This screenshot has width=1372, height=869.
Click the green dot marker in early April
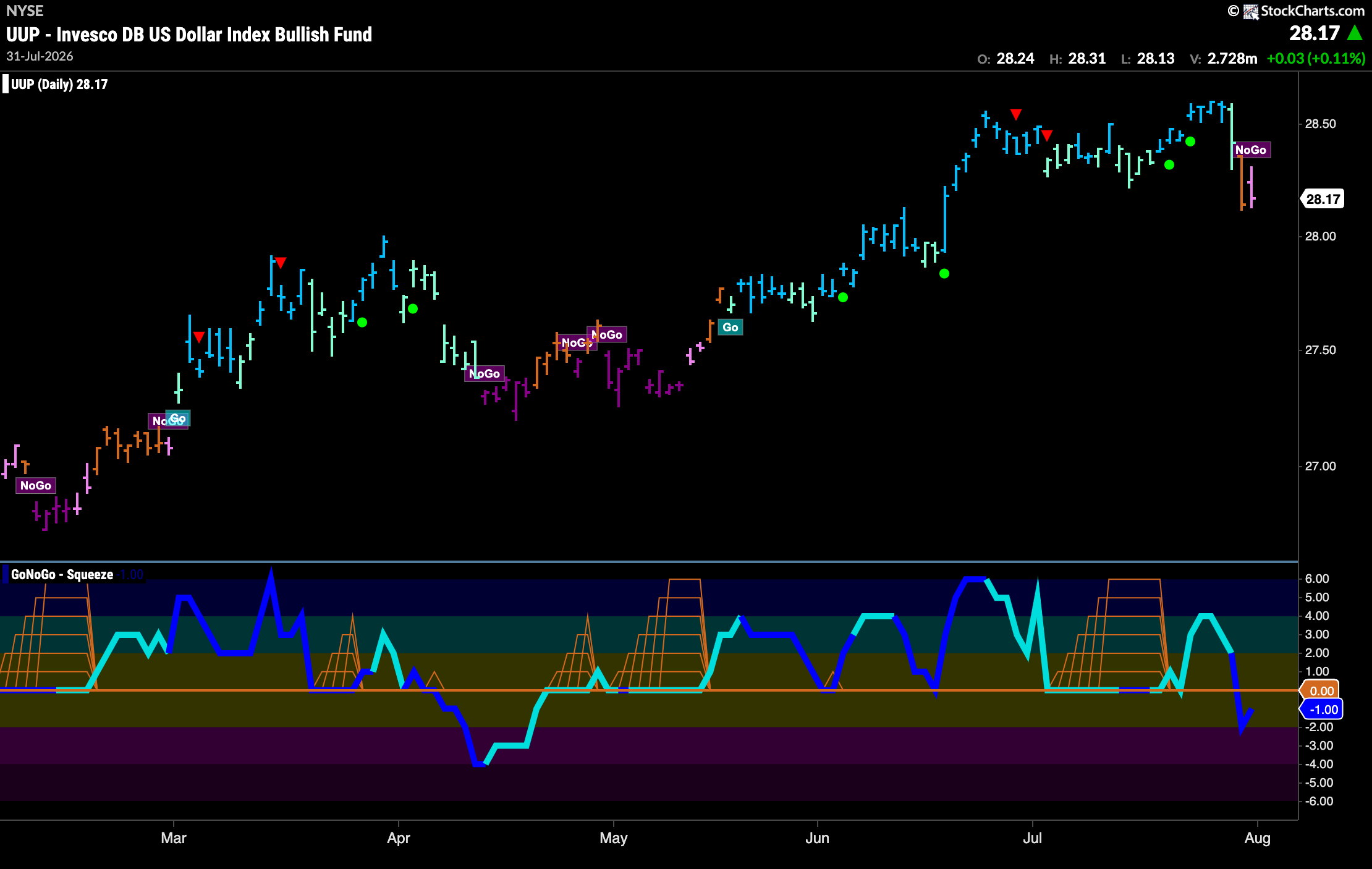(x=413, y=308)
